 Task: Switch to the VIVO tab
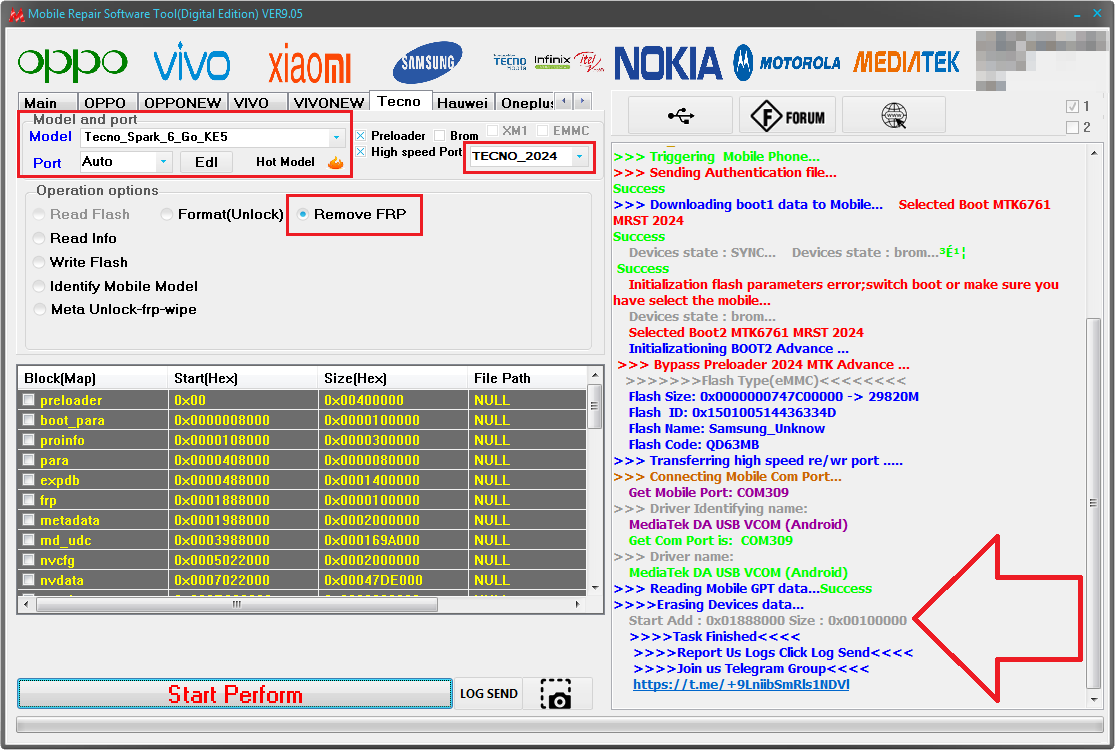pyautogui.click(x=257, y=102)
